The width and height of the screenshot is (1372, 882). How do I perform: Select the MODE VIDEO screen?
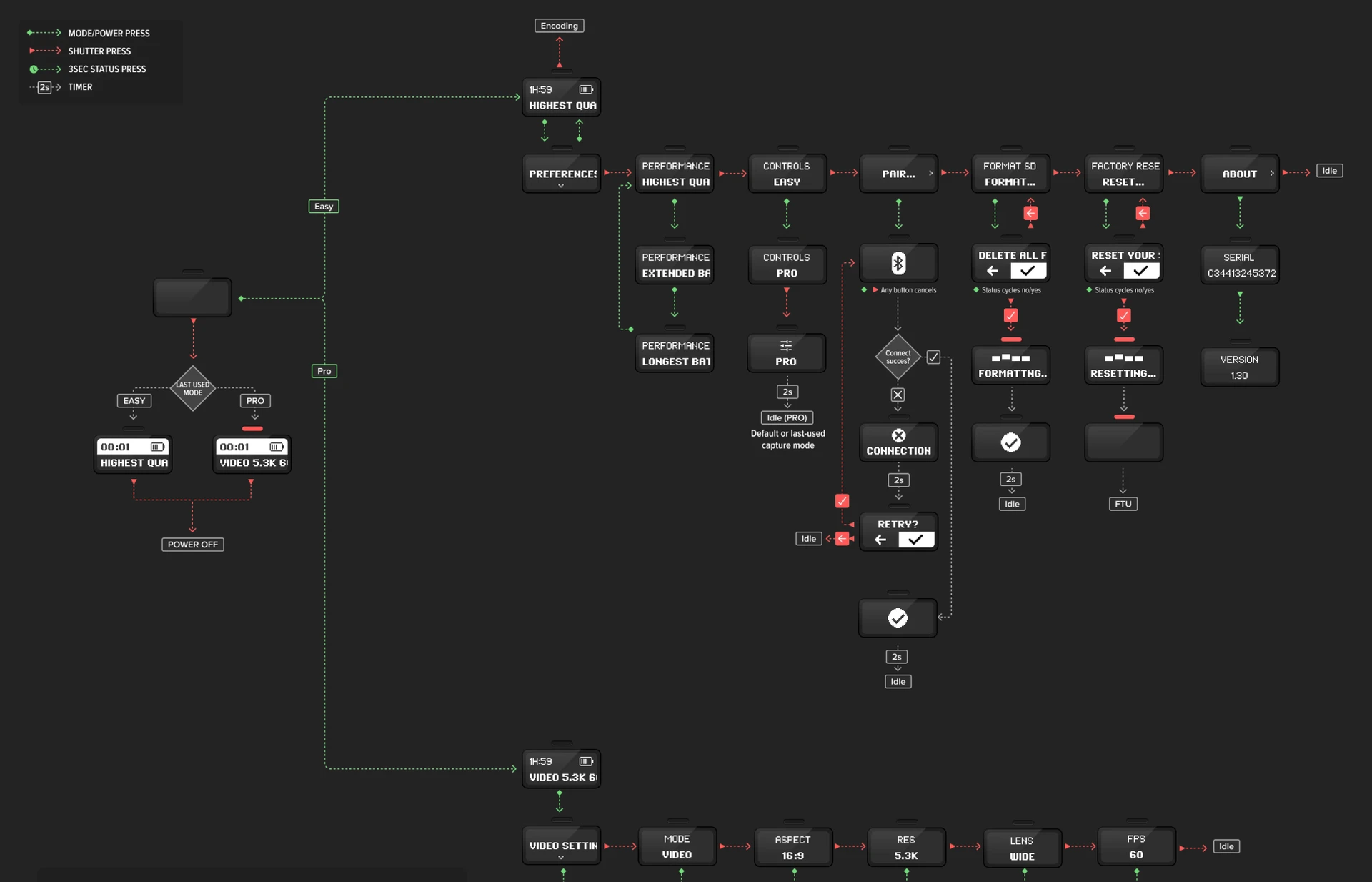(x=677, y=847)
